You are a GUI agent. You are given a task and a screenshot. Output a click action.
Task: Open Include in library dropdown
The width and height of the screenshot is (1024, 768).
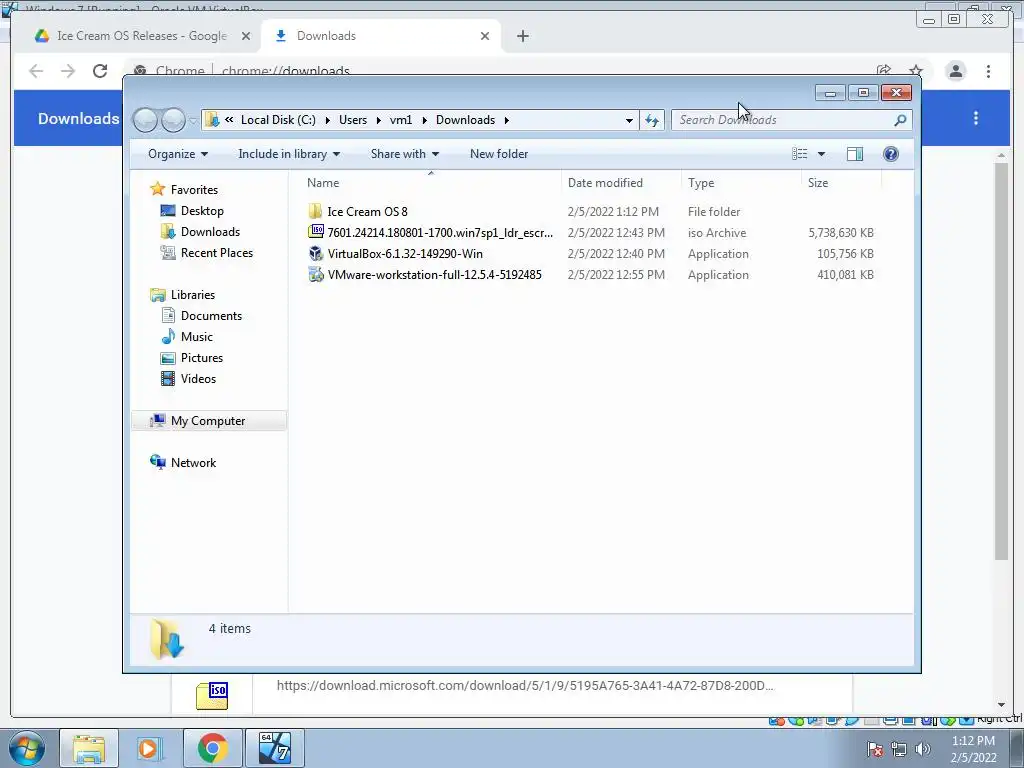[289, 153]
